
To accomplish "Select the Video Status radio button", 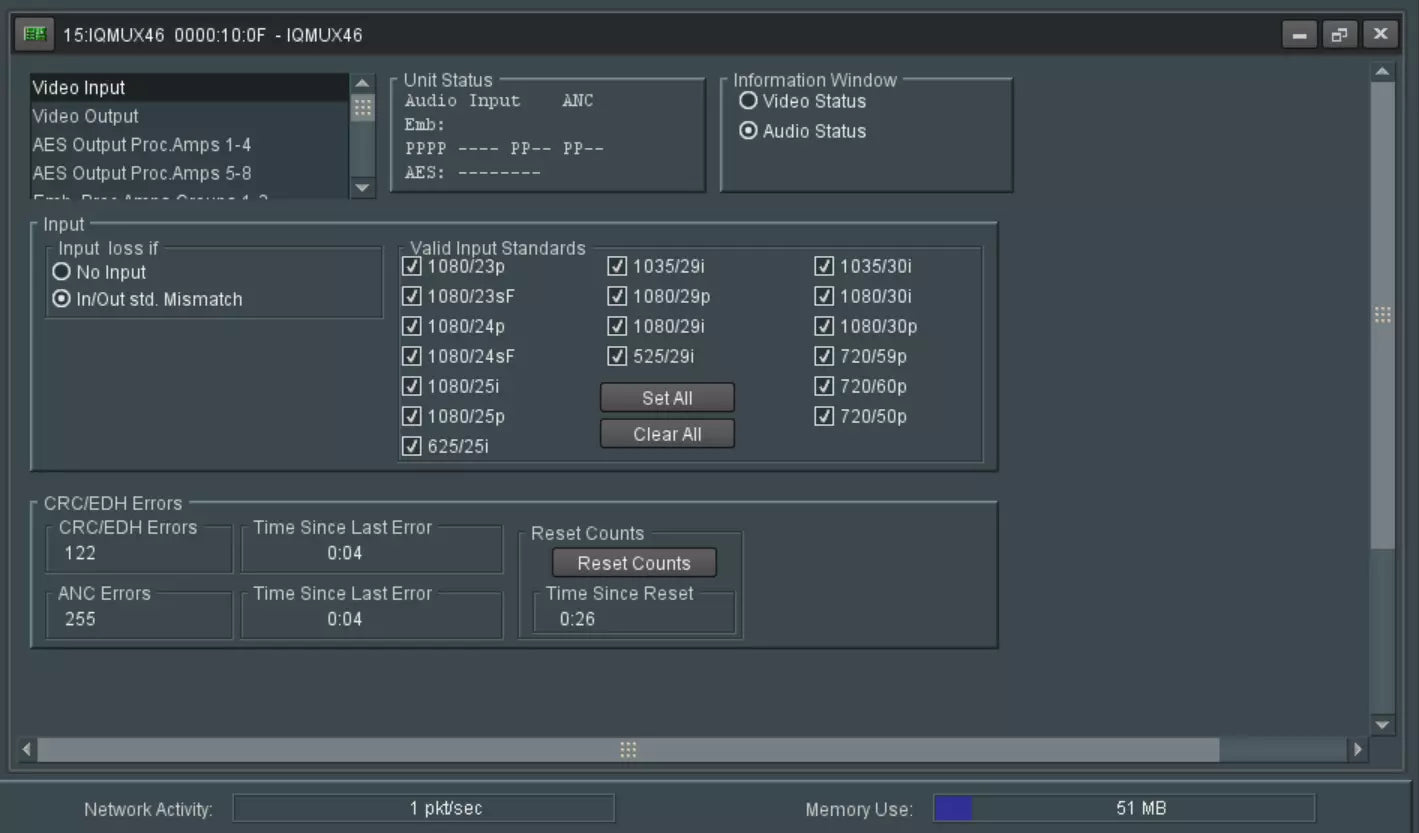I will pyautogui.click(x=748, y=101).
